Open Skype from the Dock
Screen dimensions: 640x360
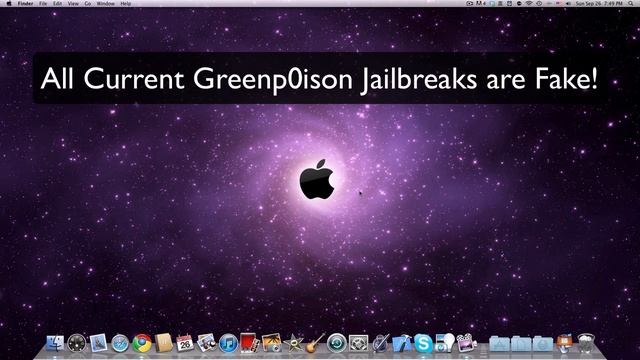click(x=423, y=343)
